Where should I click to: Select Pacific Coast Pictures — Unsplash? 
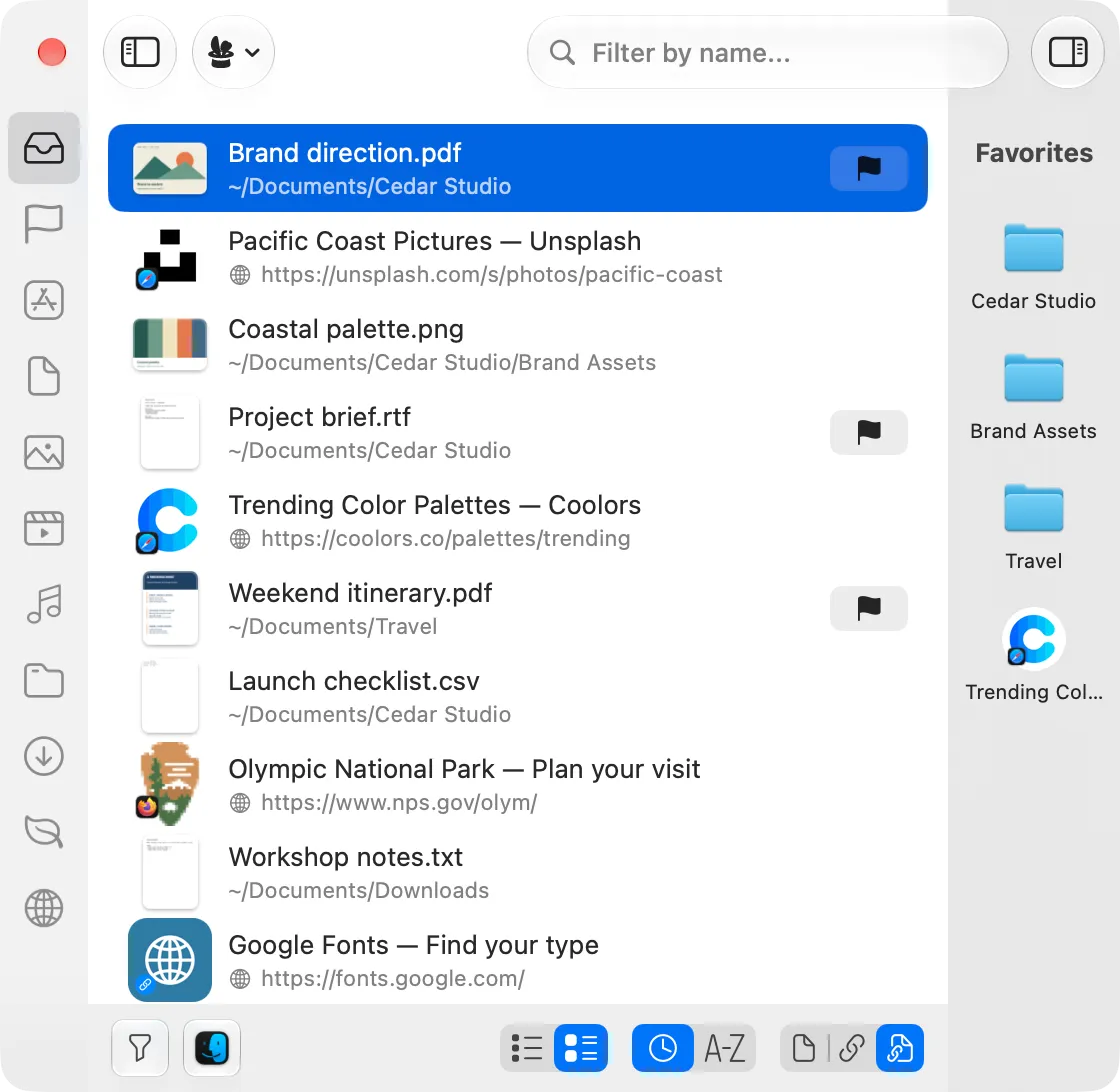click(x=518, y=256)
